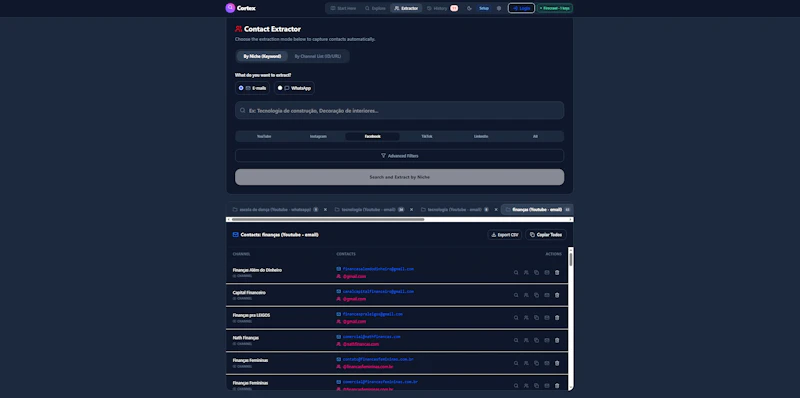This screenshot has width=800, height=398.
Task: Search icon for Finanças pra LEIGOS row
Action: pyautogui.click(x=516, y=317)
